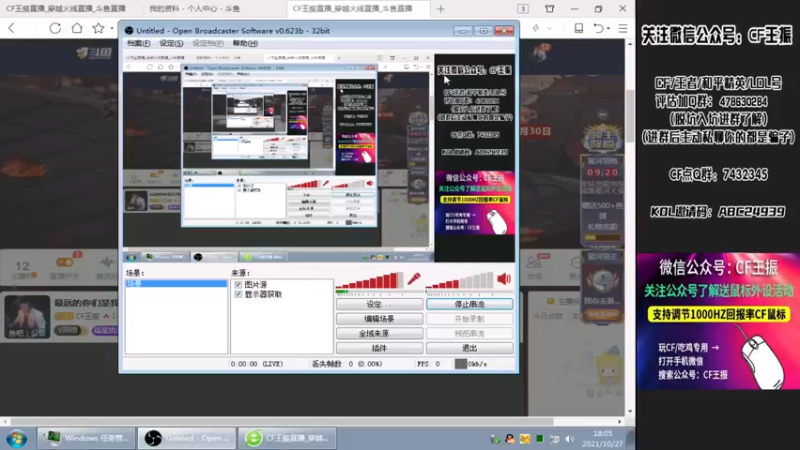Click the 0:00:00 (LIVE) status text
Image resolution: width=800 pixels, height=450 pixels.
(x=257, y=364)
